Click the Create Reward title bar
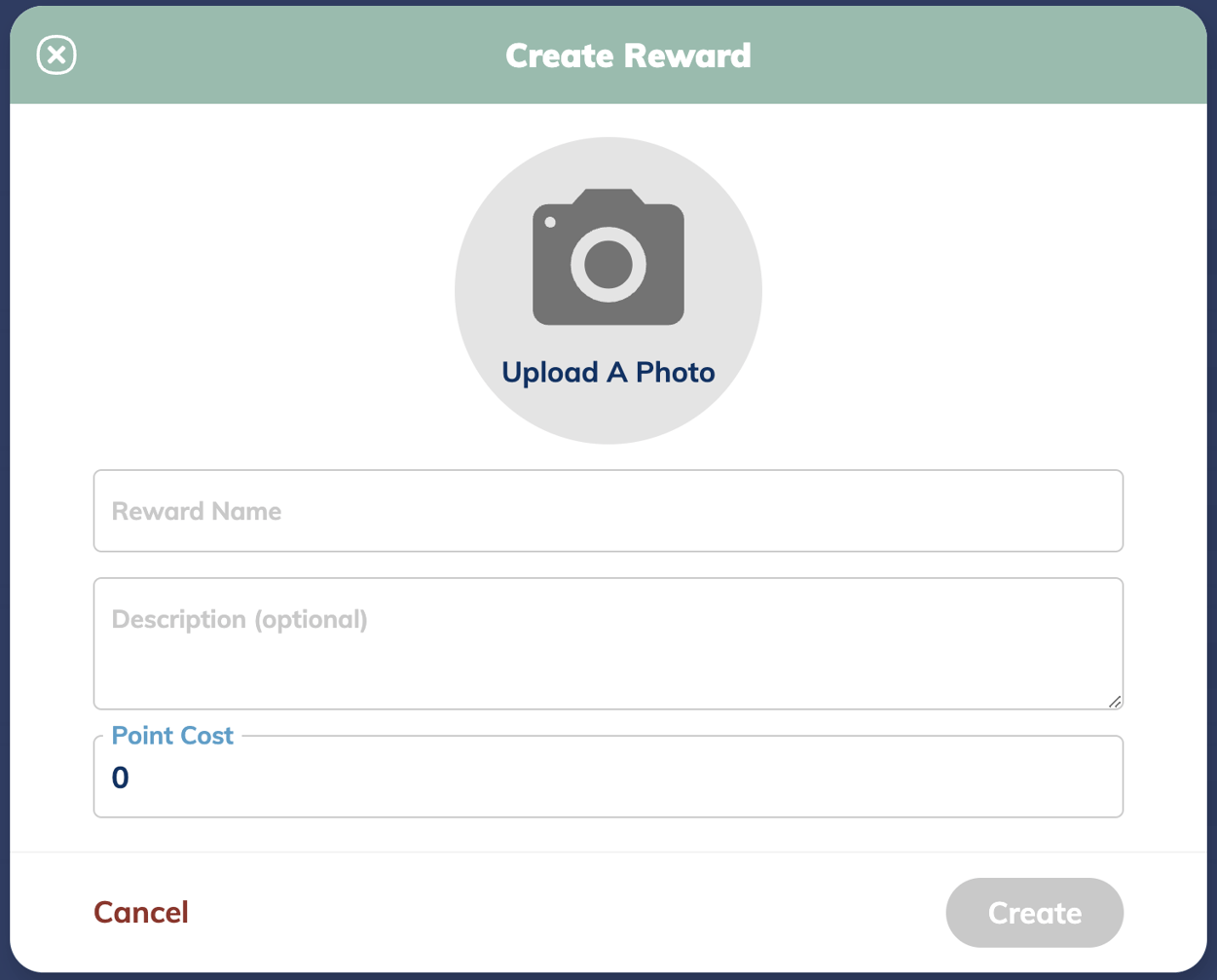 coord(628,55)
